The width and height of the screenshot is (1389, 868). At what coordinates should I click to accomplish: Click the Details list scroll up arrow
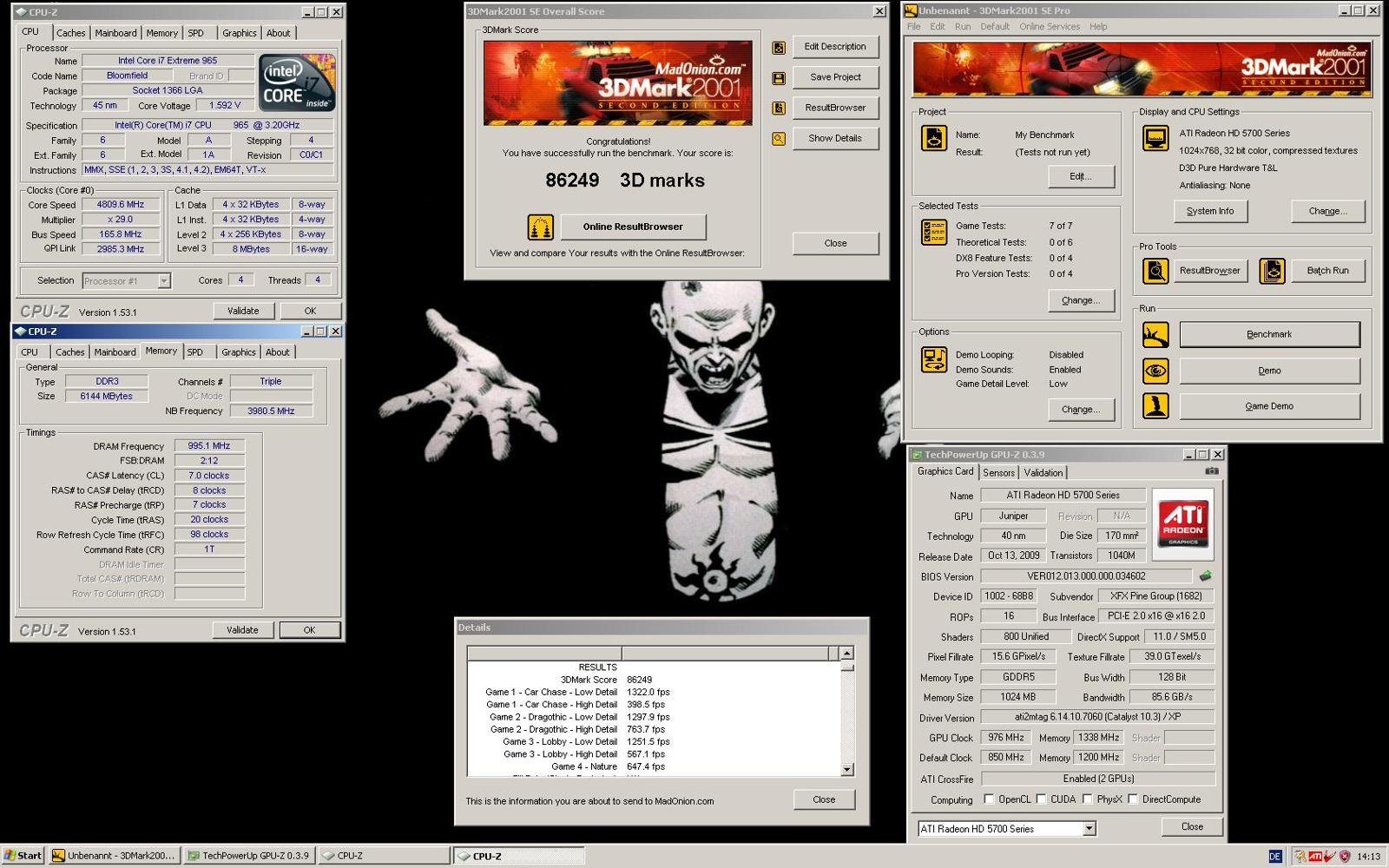846,653
